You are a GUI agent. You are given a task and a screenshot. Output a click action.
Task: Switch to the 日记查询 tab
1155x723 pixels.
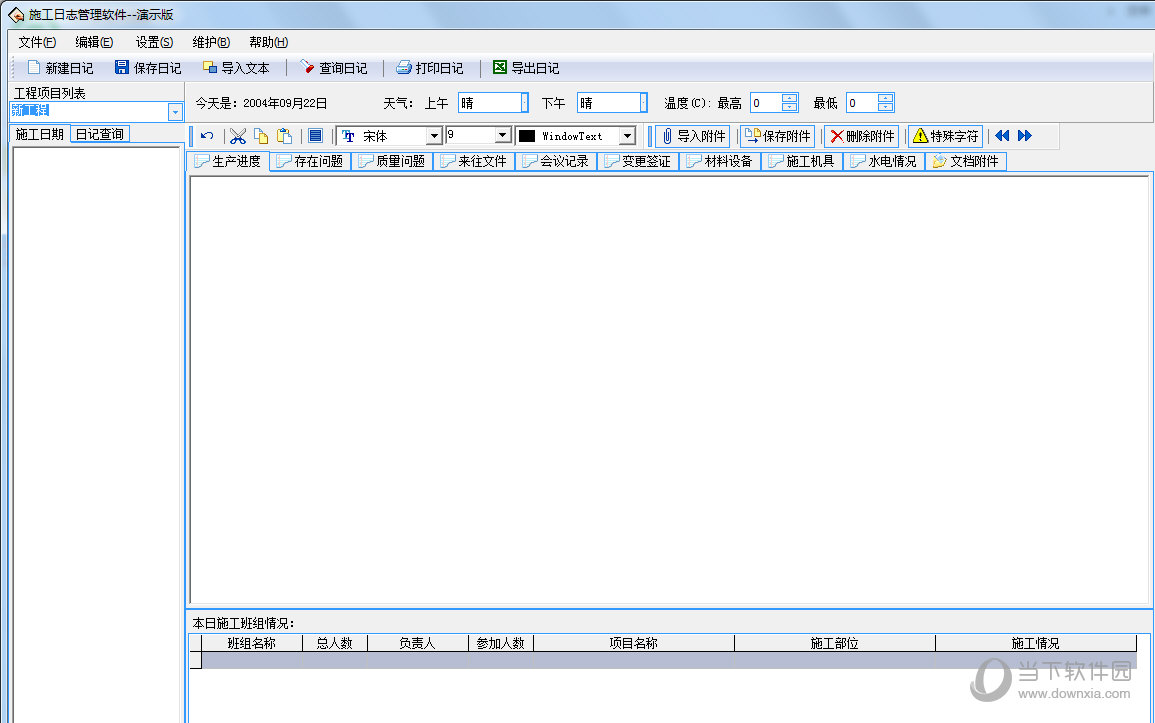click(x=100, y=134)
